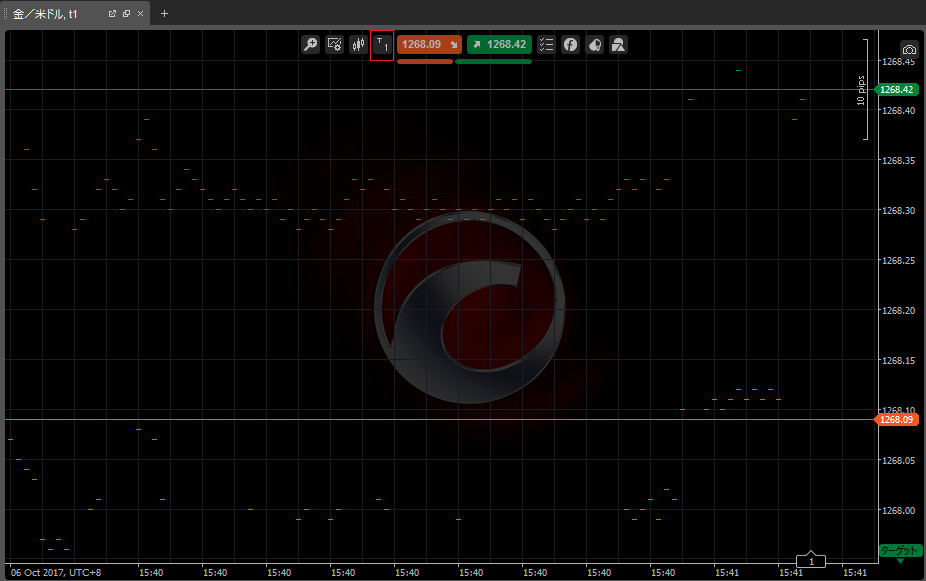The image size is (926, 581).
Task: Click the ターゲット target marker
Action: (899, 550)
